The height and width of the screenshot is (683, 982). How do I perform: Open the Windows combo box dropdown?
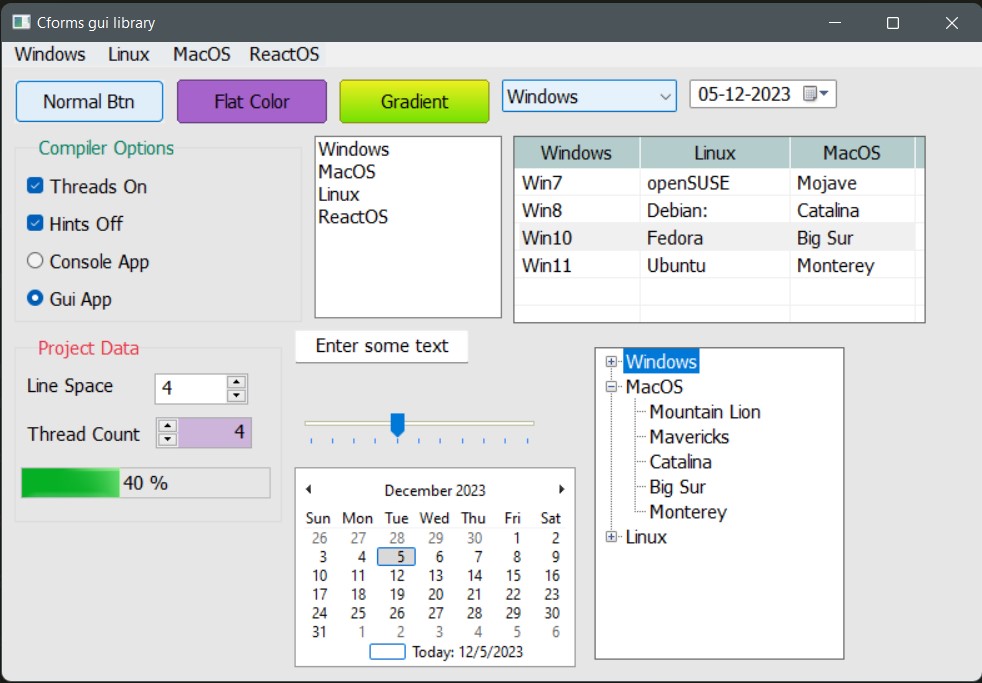tap(665, 96)
